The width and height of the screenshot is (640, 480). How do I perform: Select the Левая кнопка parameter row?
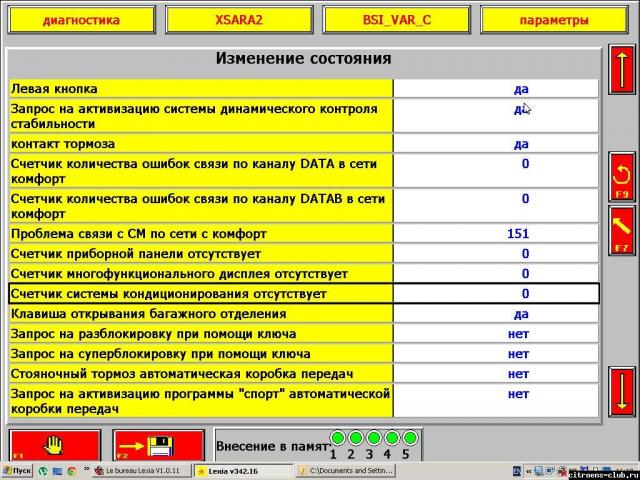(200, 88)
